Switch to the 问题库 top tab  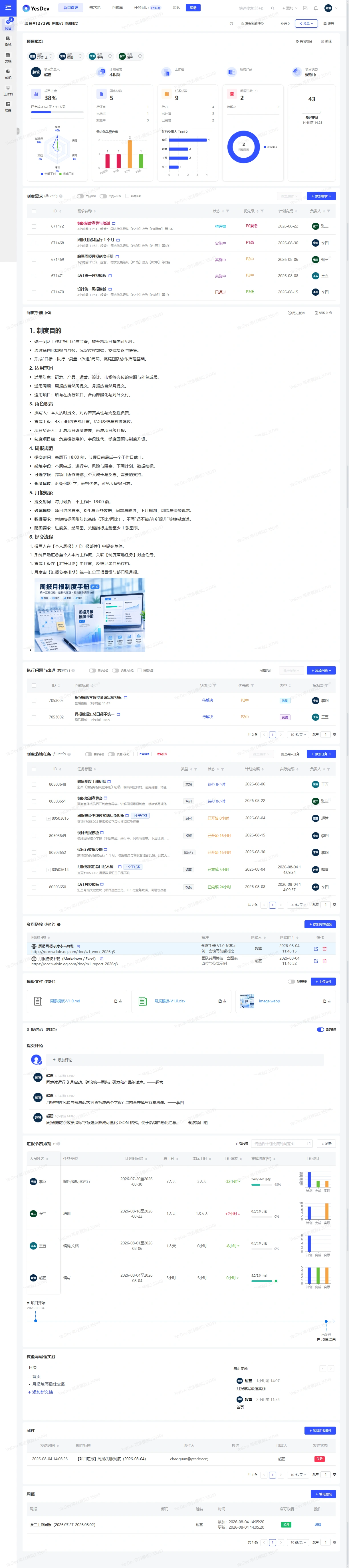(117, 8)
